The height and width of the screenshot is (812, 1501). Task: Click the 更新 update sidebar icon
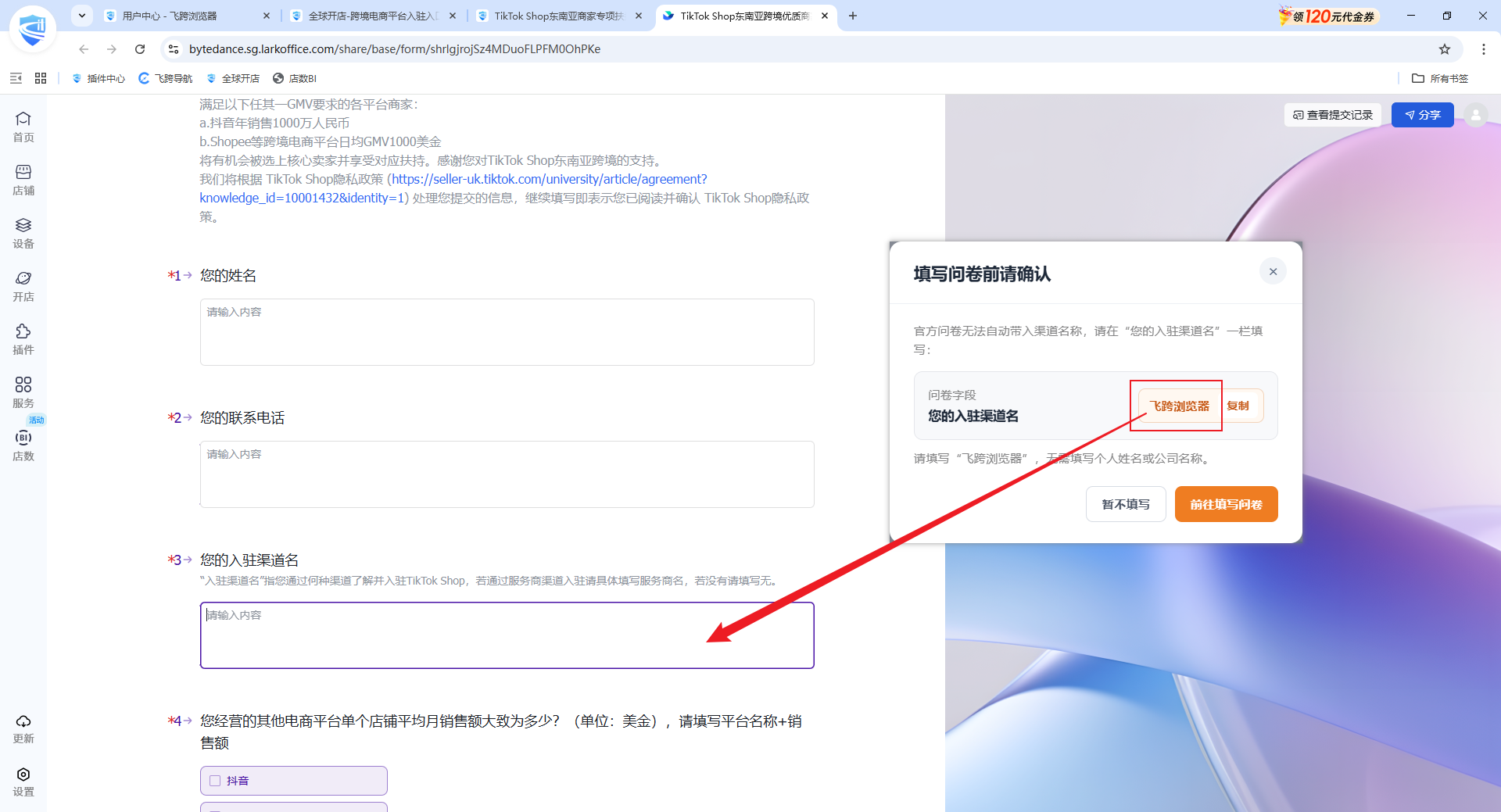[x=23, y=728]
